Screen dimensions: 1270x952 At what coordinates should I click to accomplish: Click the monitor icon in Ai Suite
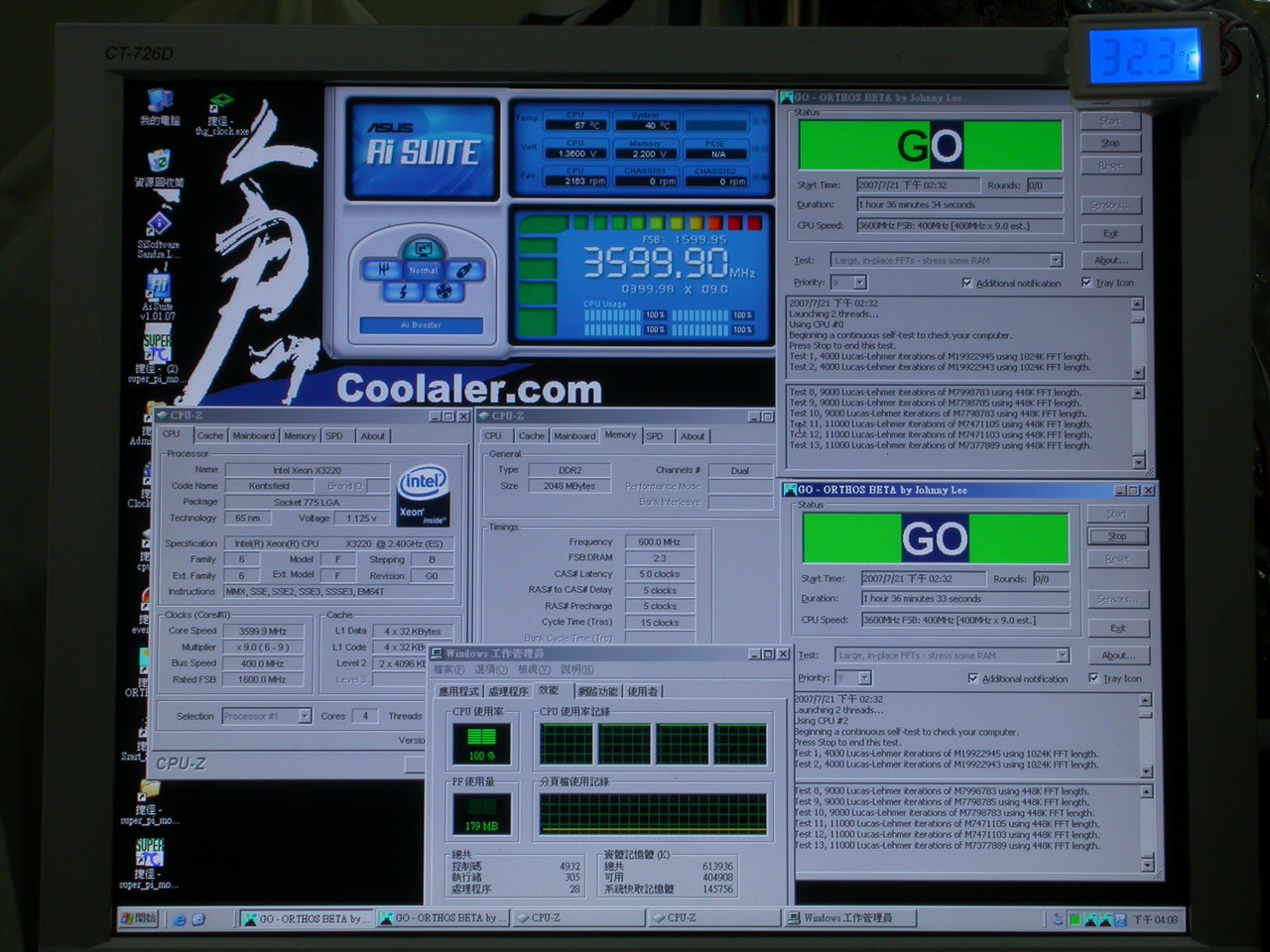point(423,249)
